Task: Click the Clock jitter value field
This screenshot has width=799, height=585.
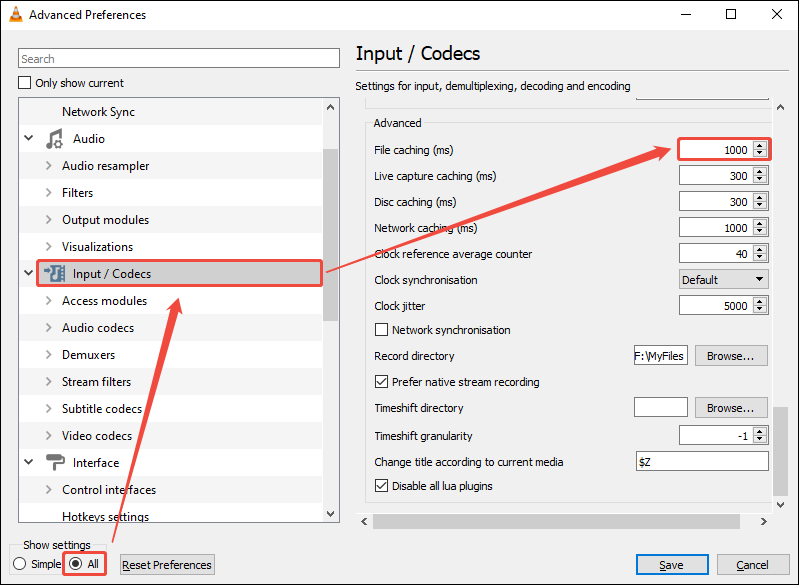Action: [x=716, y=306]
